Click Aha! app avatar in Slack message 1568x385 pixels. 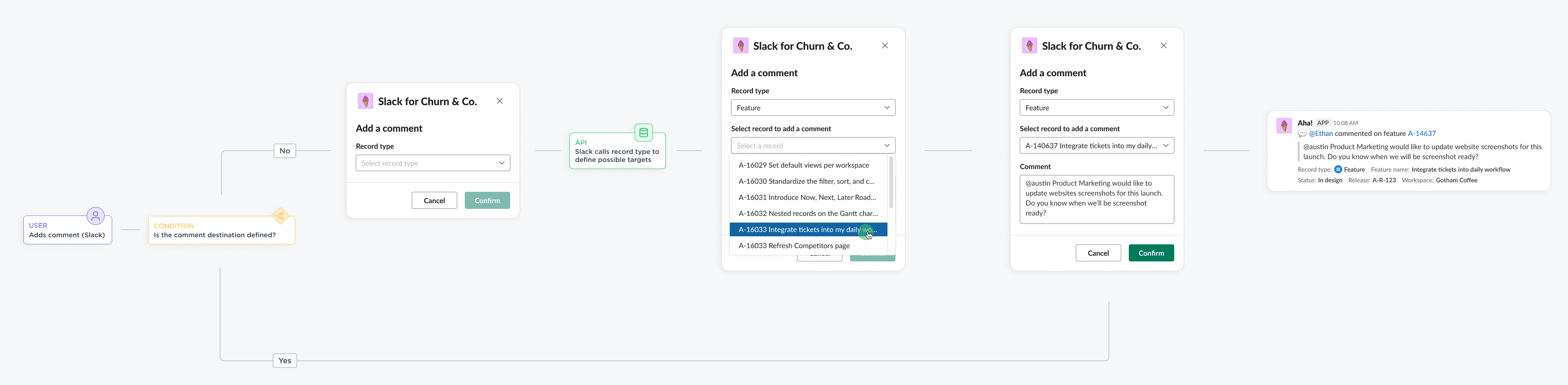click(1284, 126)
